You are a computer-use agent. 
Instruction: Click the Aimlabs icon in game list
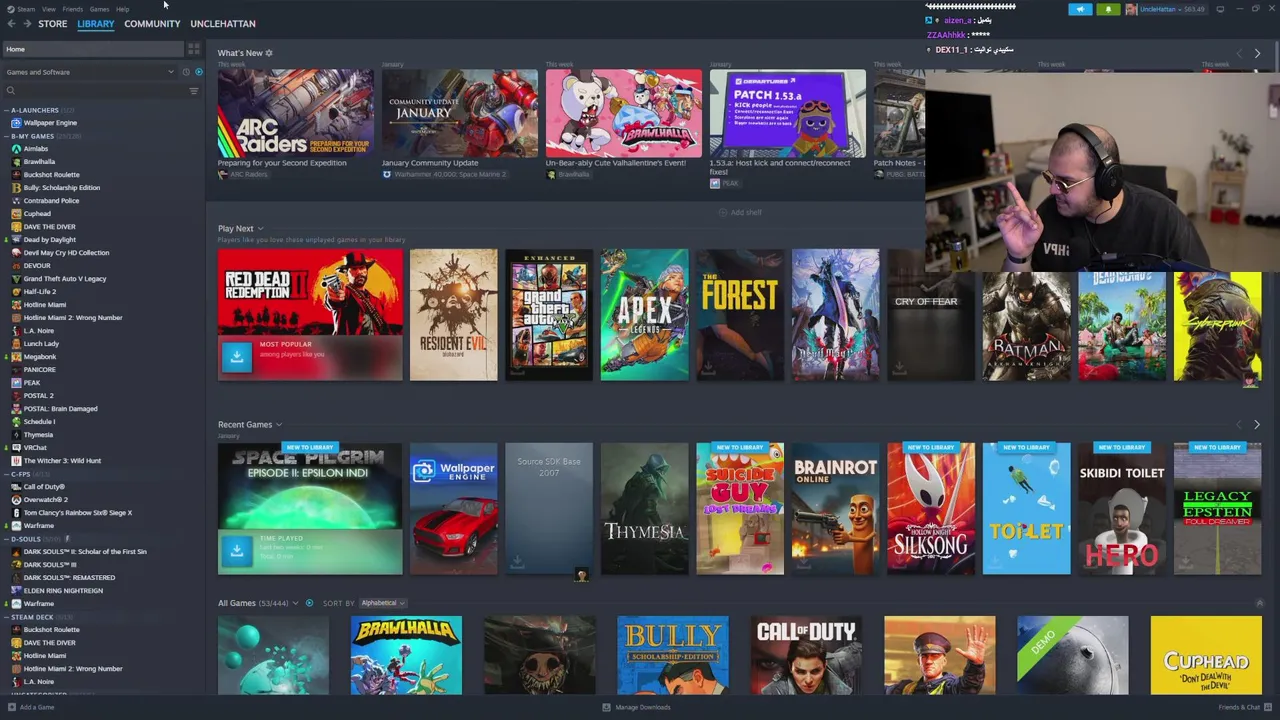[x=16, y=149]
